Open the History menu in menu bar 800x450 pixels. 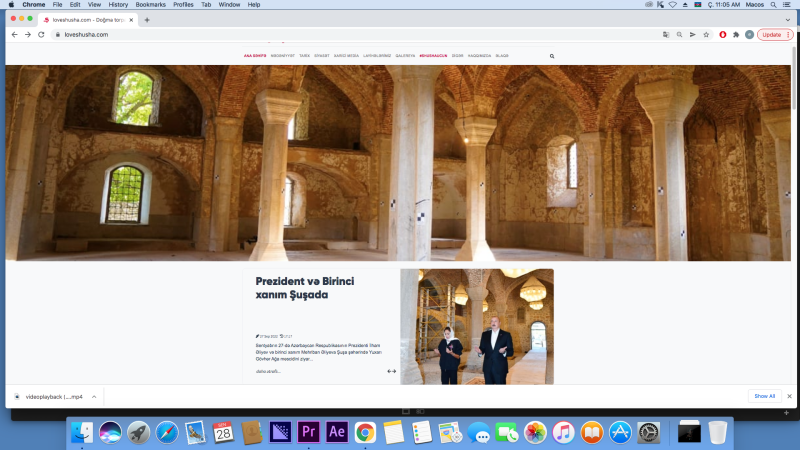118,4
